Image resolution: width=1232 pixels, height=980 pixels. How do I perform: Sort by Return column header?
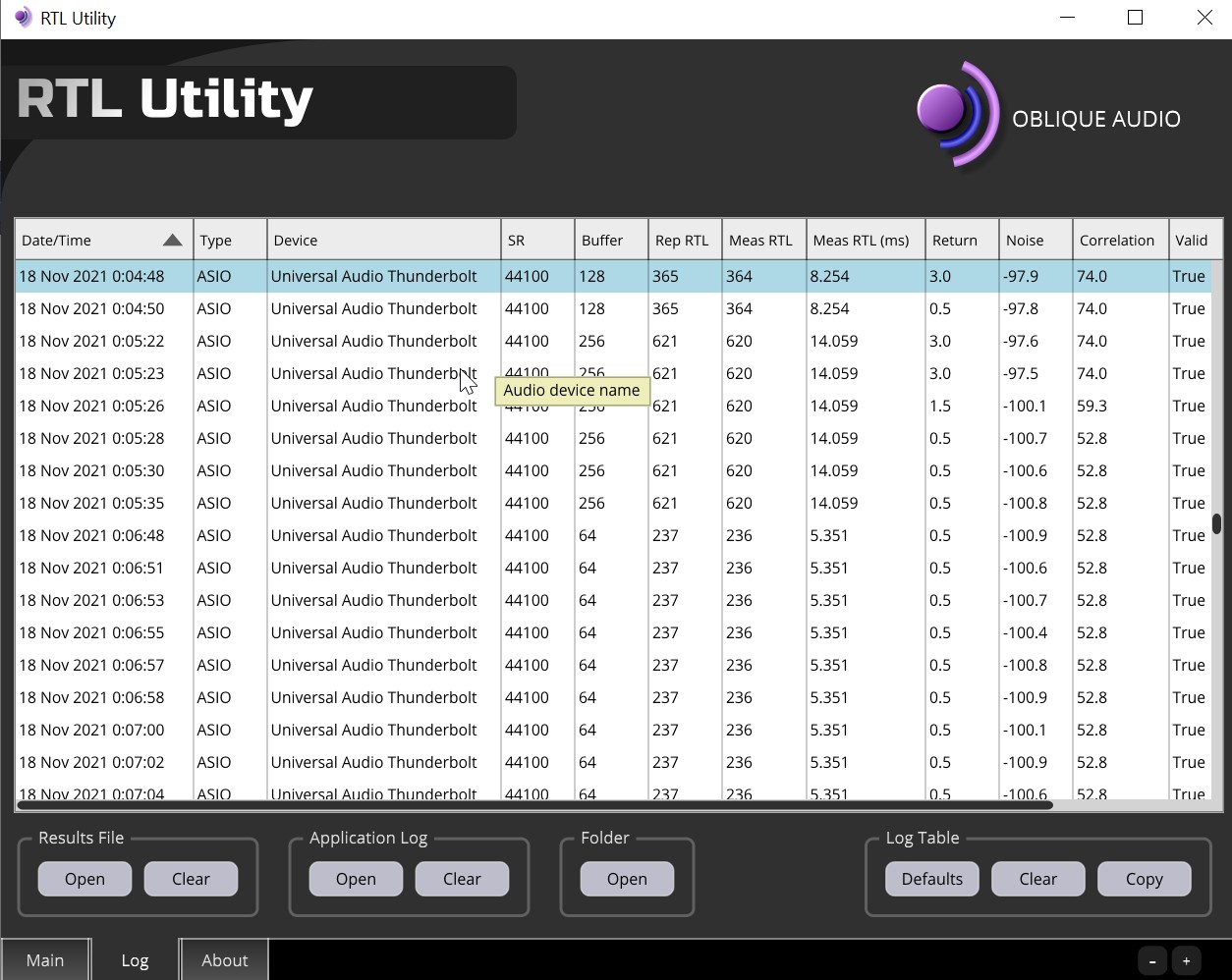[962, 240]
